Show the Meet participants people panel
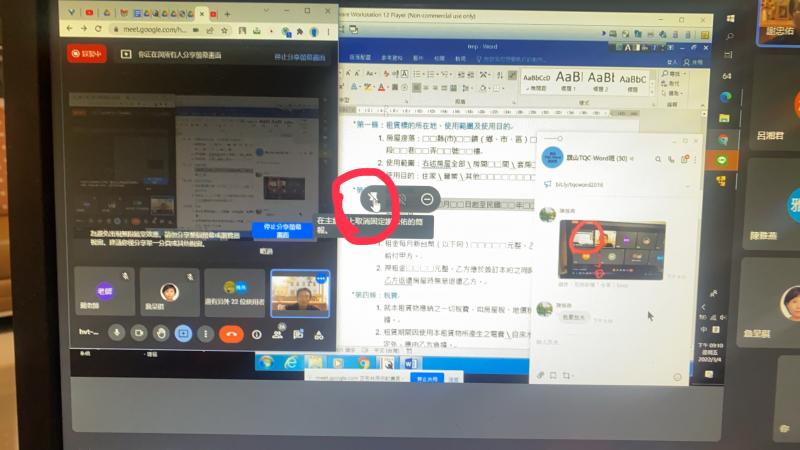Screen dimensions: 800x450 click(278, 334)
